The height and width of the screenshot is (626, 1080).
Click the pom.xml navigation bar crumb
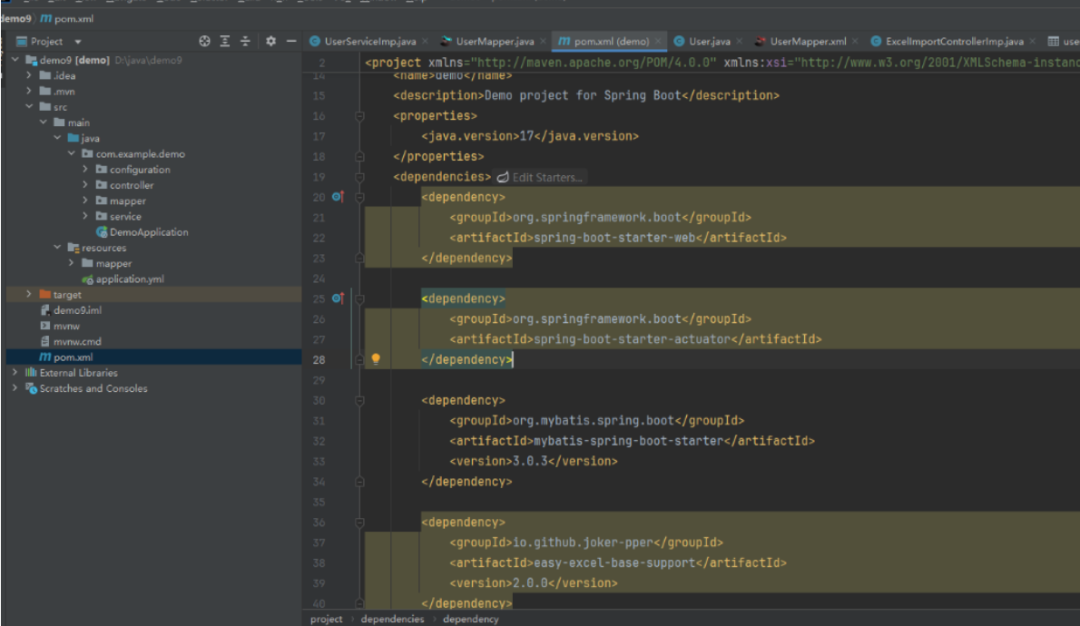(68, 19)
